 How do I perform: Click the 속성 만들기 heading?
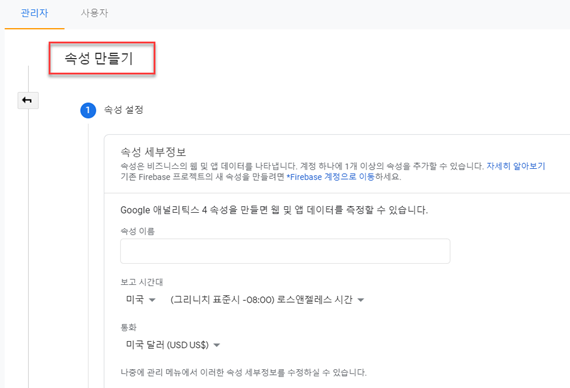[x=99, y=59]
